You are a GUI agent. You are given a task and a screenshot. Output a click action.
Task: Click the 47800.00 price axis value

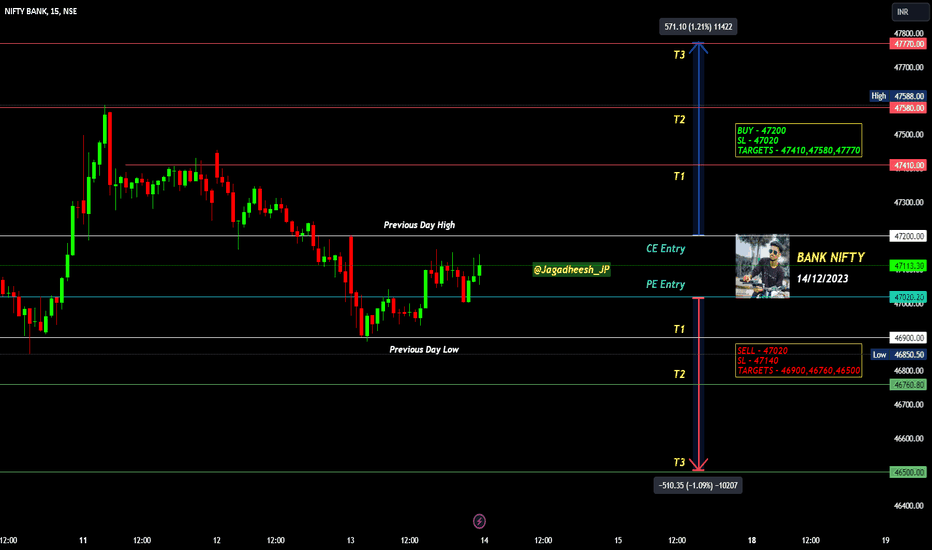click(x=909, y=33)
